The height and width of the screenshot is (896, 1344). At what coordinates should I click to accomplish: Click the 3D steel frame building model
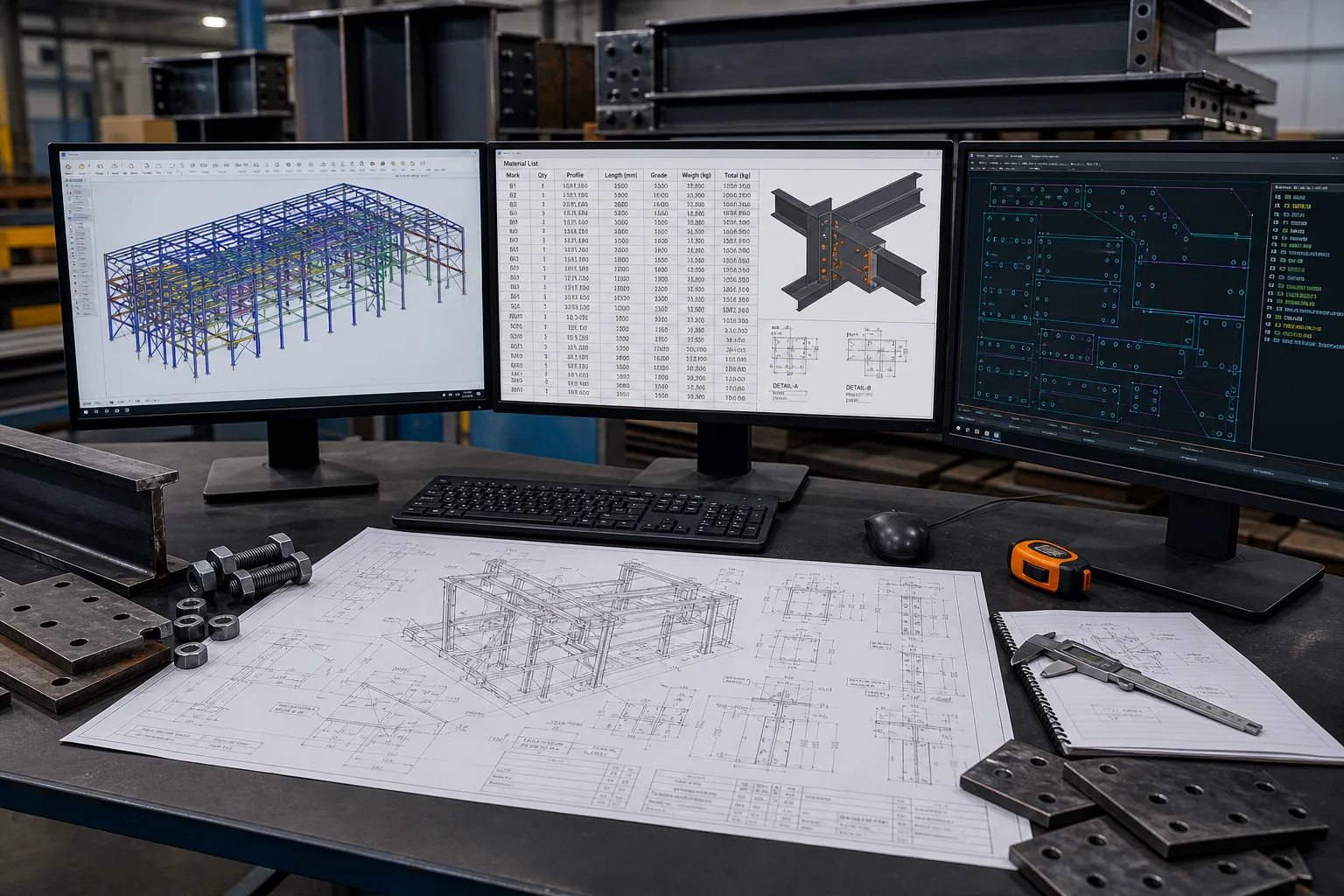[284, 280]
